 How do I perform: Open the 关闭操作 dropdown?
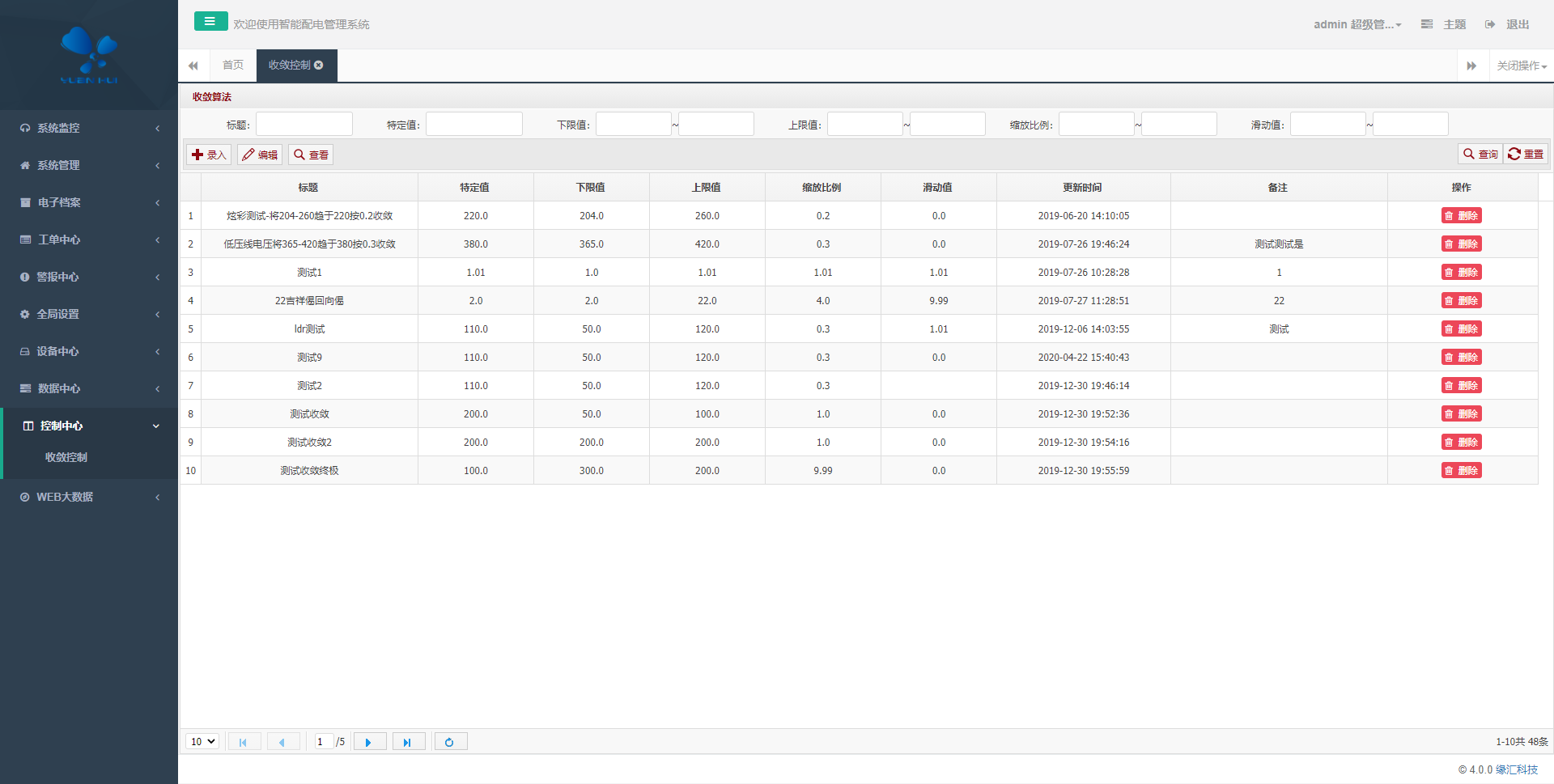pos(1521,66)
